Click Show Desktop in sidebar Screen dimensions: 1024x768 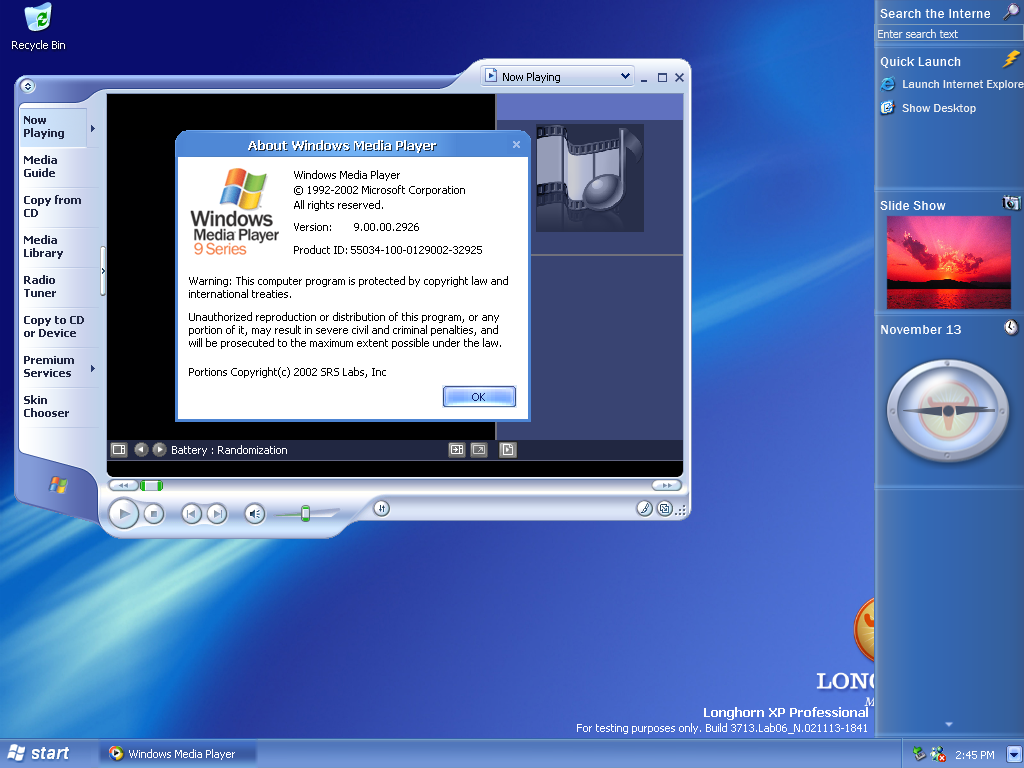[x=938, y=108]
